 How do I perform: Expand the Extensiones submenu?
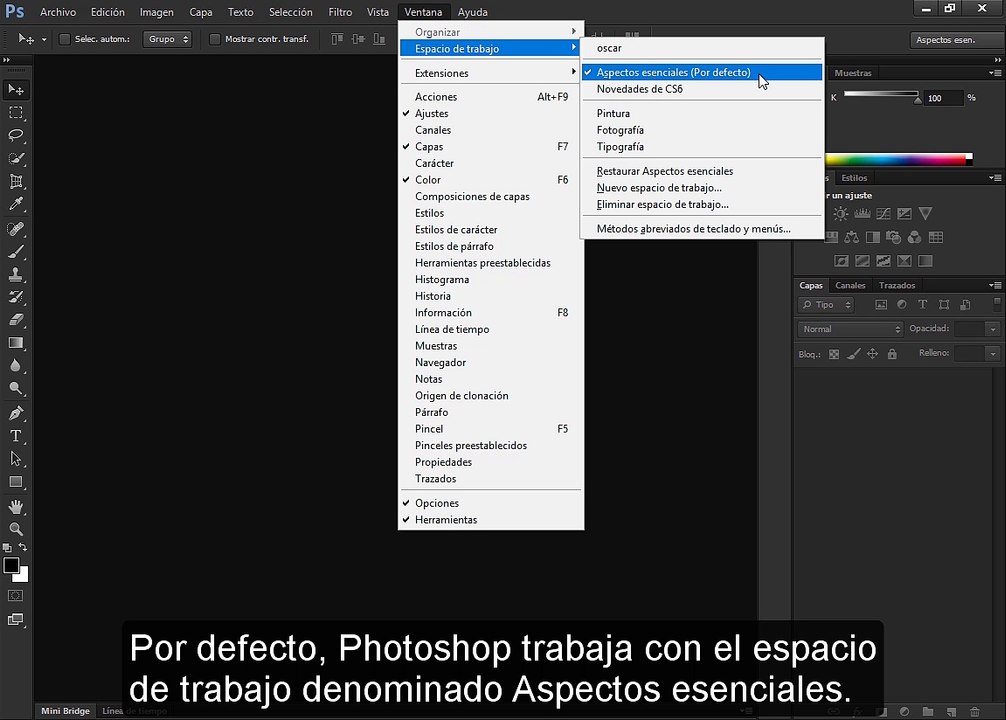tap(491, 73)
